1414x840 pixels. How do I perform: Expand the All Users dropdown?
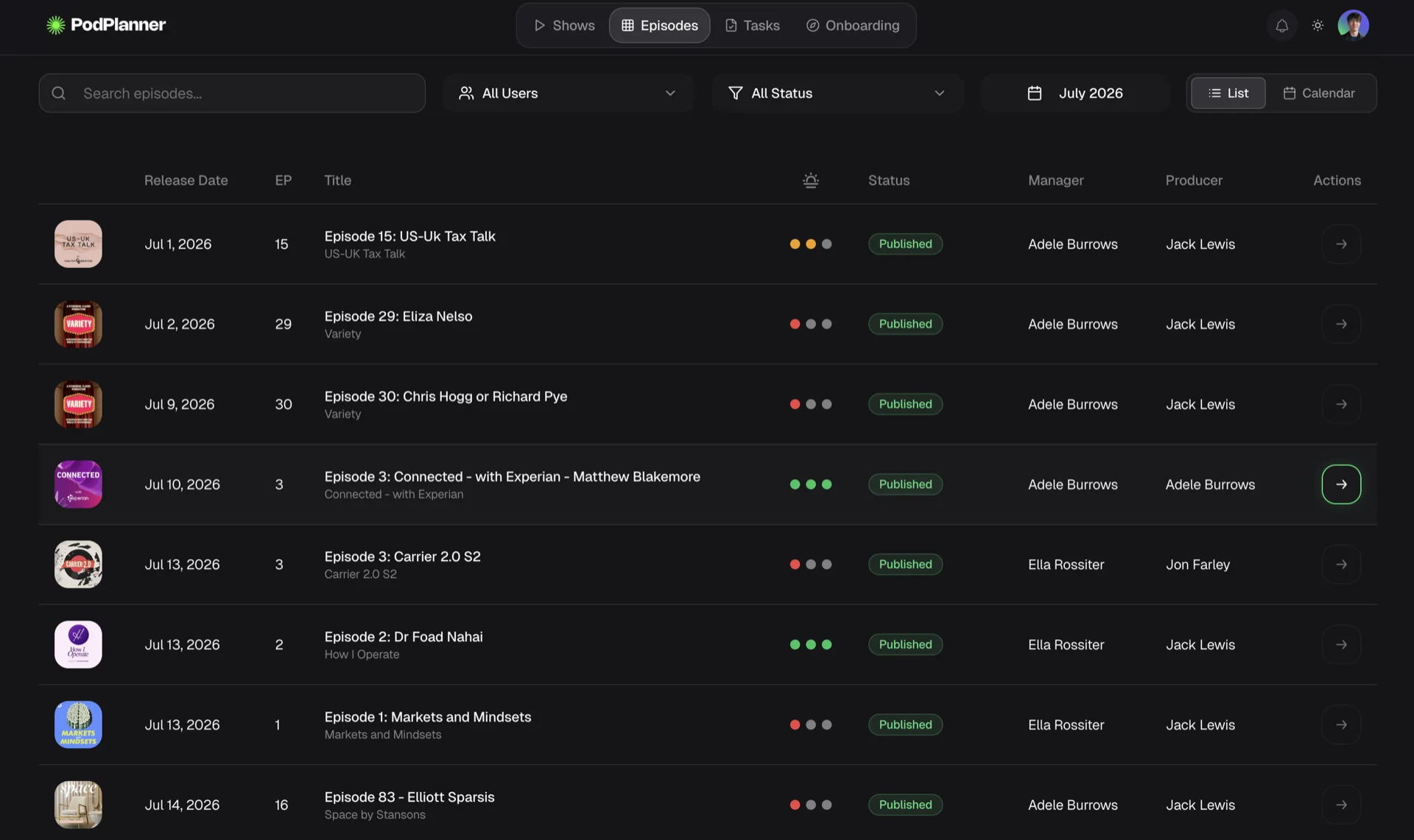pos(567,93)
